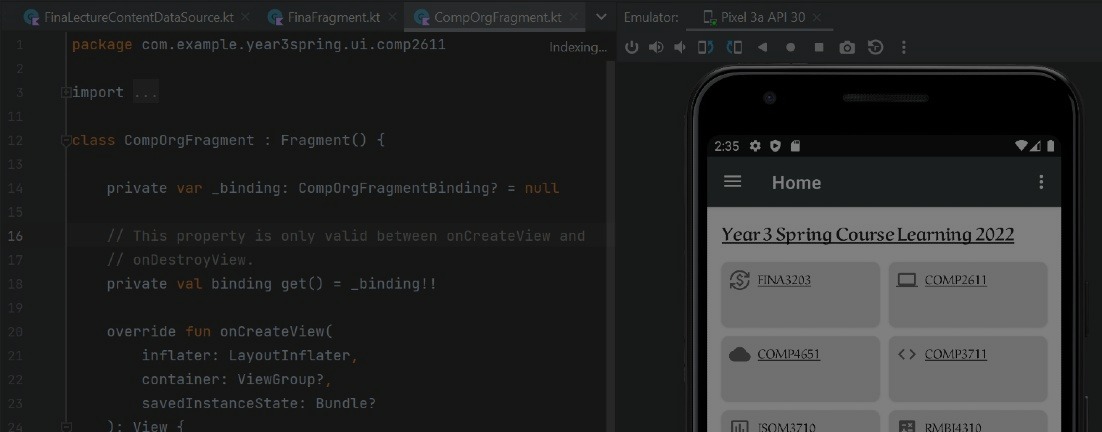This screenshot has width=1102, height=432.
Task: Click the 2:35 clock in status bar
Action: pyautogui.click(x=726, y=146)
